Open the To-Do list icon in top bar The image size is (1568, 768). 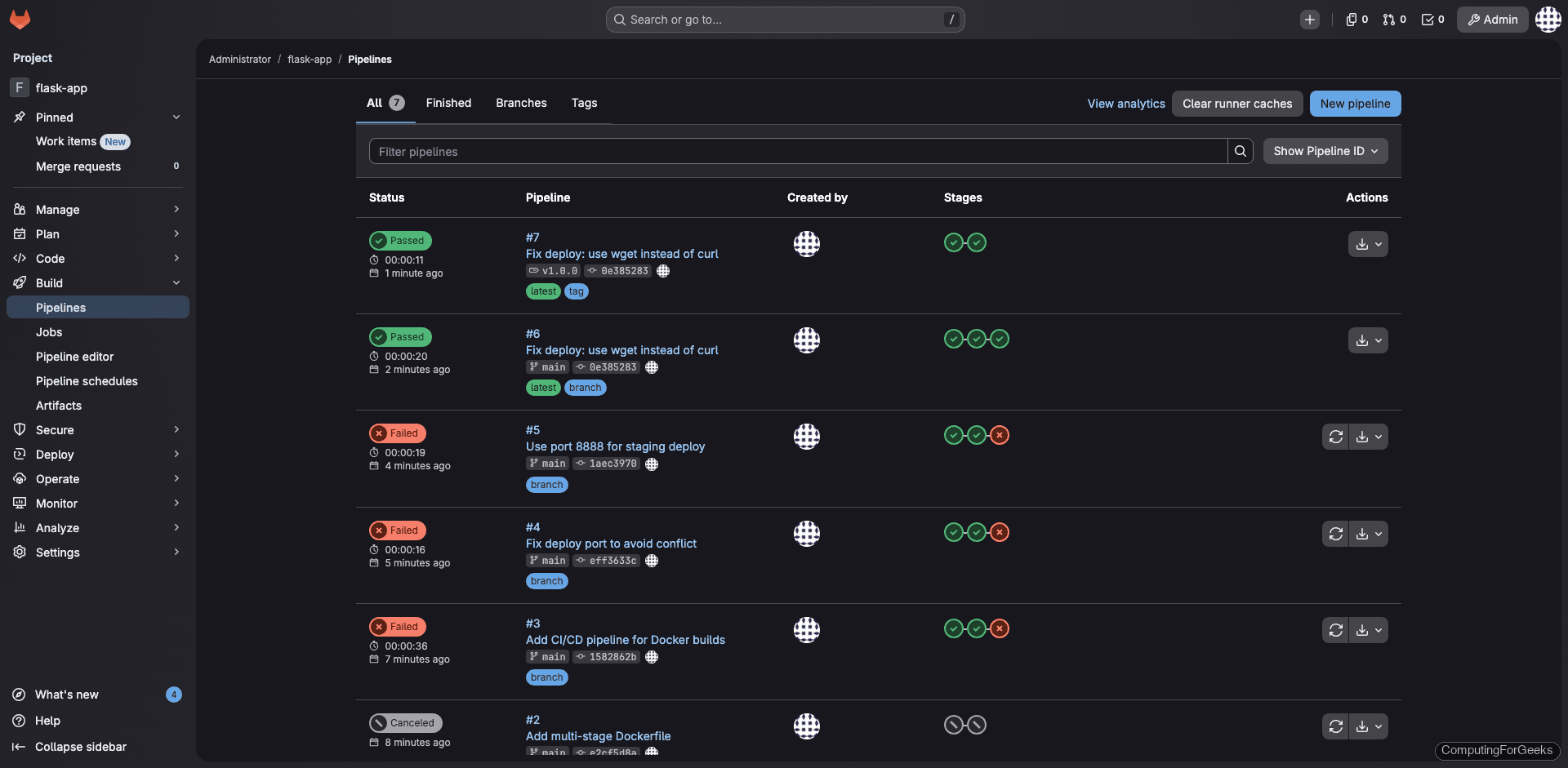point(1428,20)
